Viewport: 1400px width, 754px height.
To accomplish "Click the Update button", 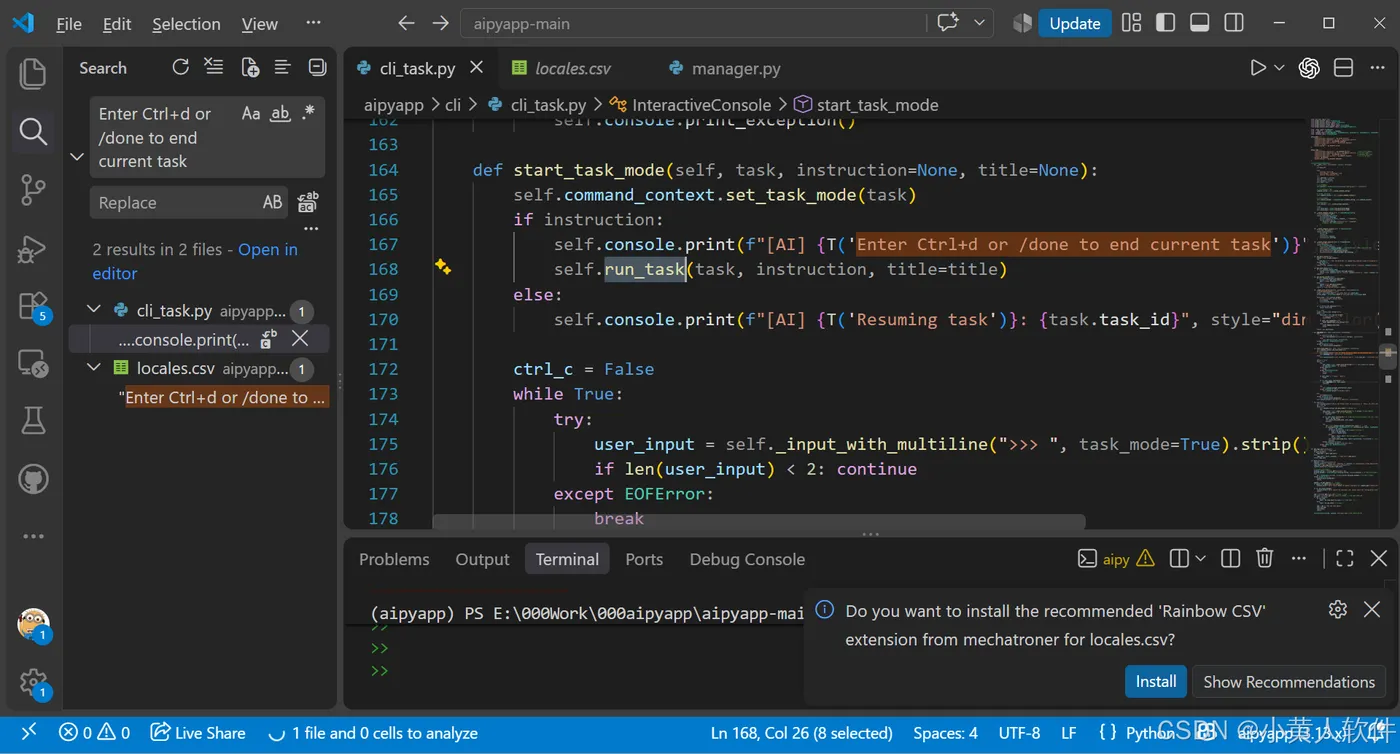I will pyautogui.click(x=1075, y=23).
